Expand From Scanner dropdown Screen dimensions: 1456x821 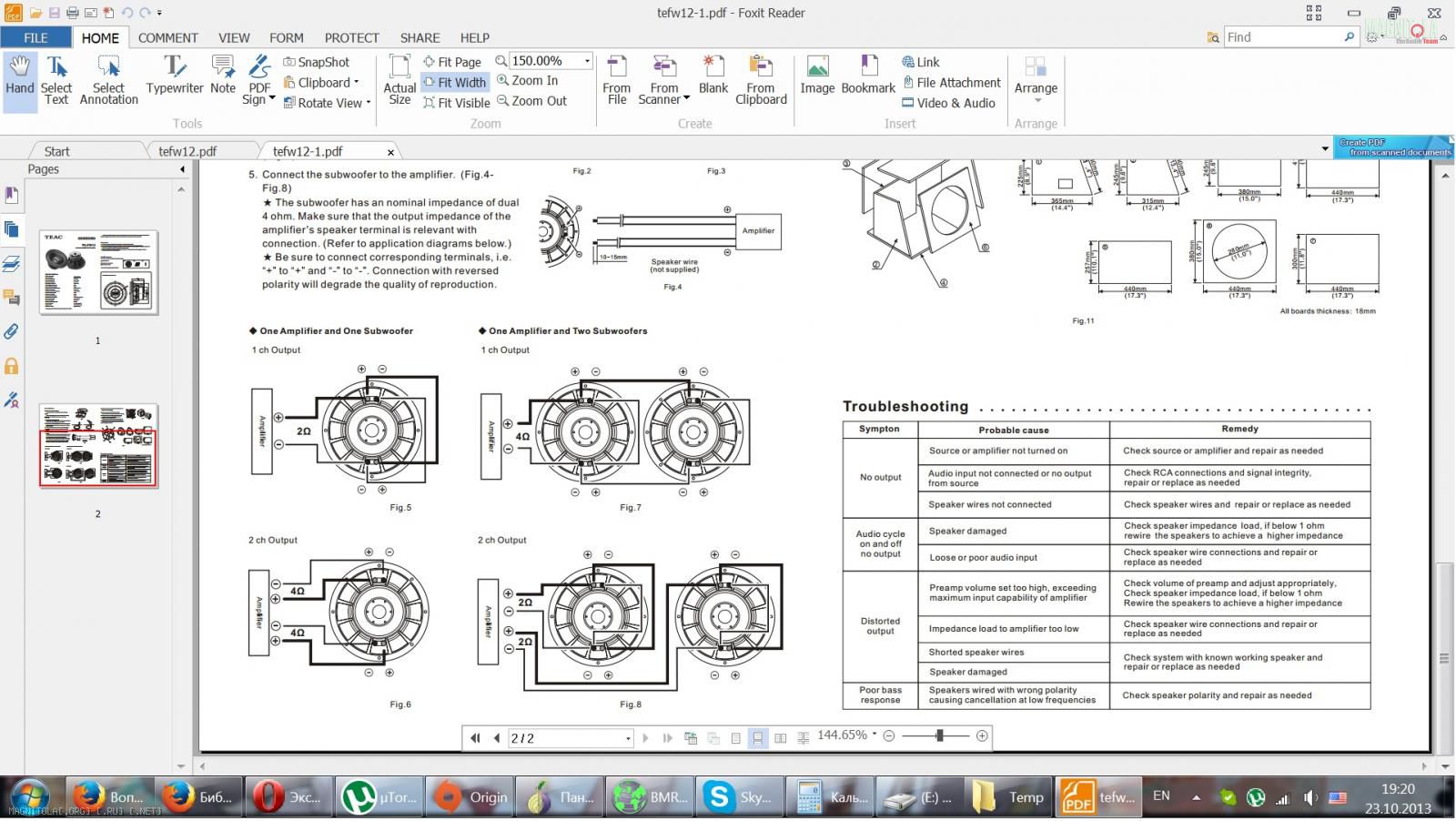(686, 99)
